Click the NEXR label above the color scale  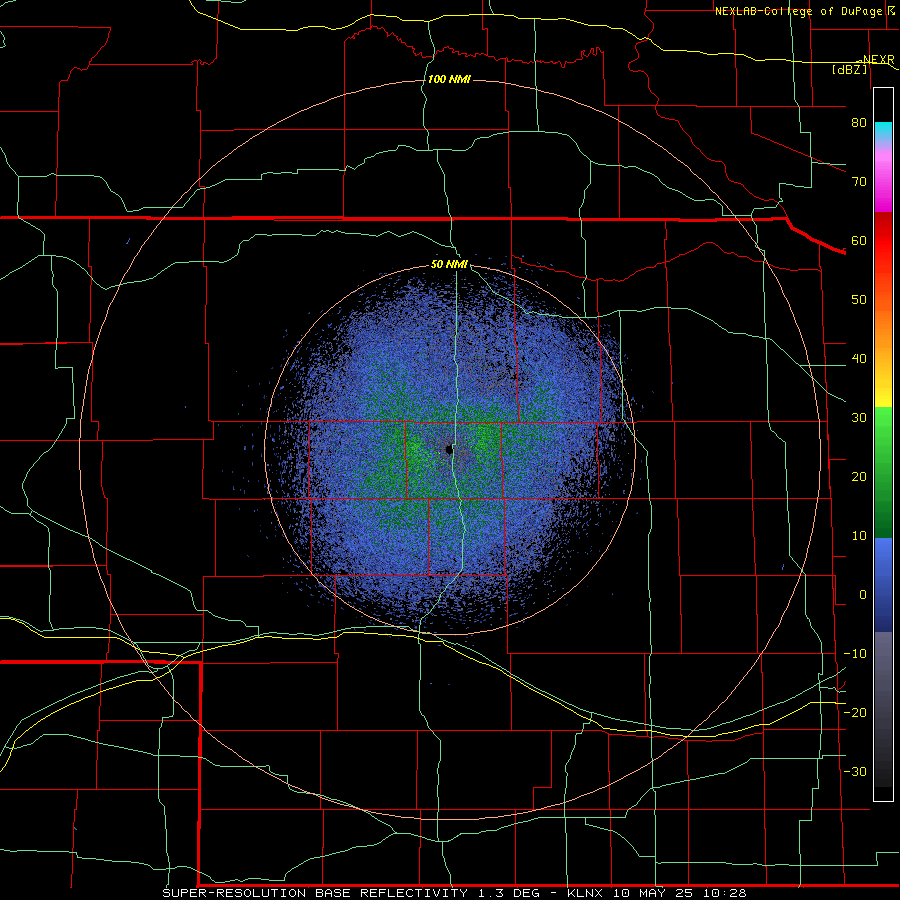878,60
